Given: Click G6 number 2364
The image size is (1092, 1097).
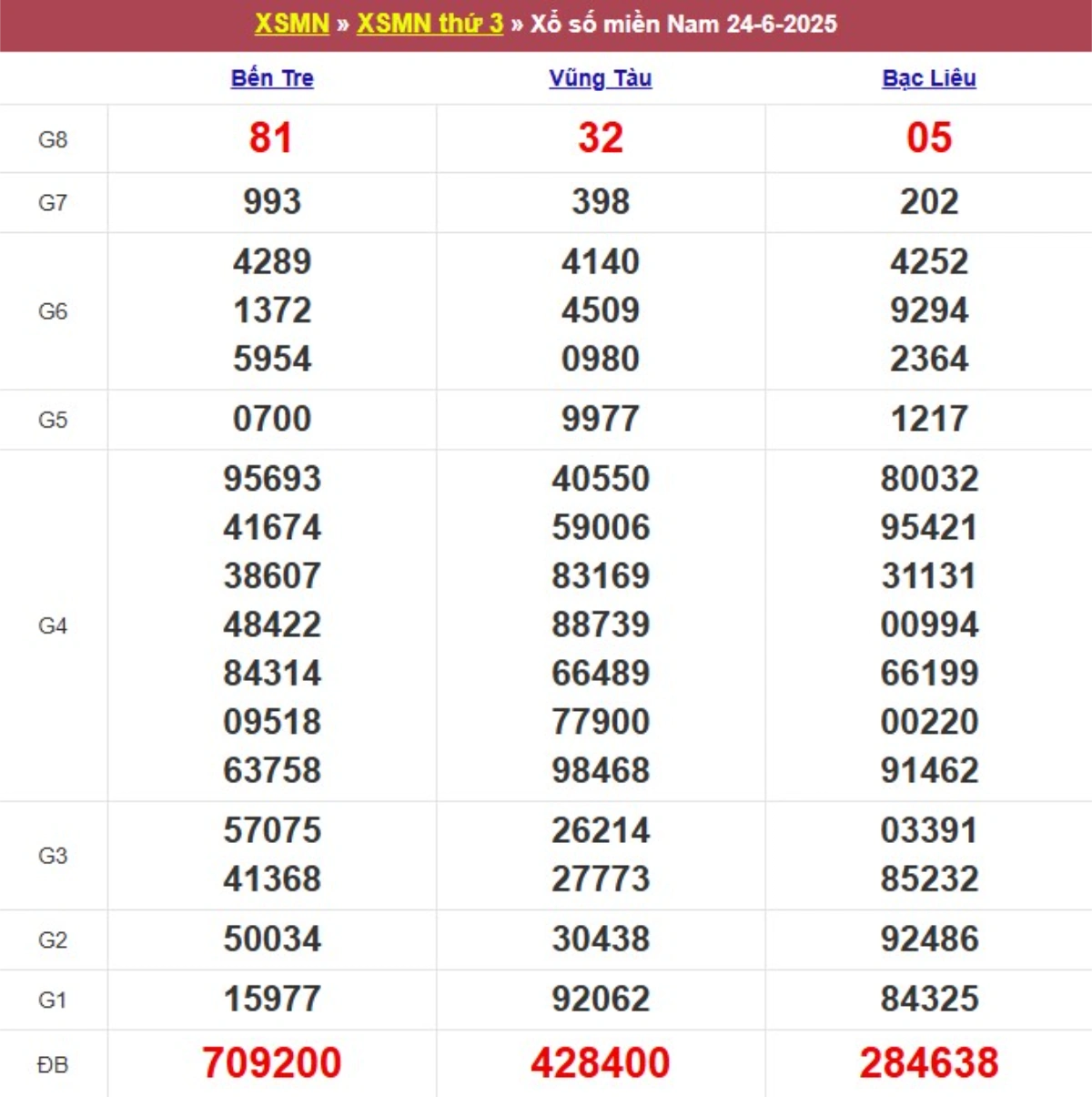Looking at the screenshot, I should [x=929, y=359].
